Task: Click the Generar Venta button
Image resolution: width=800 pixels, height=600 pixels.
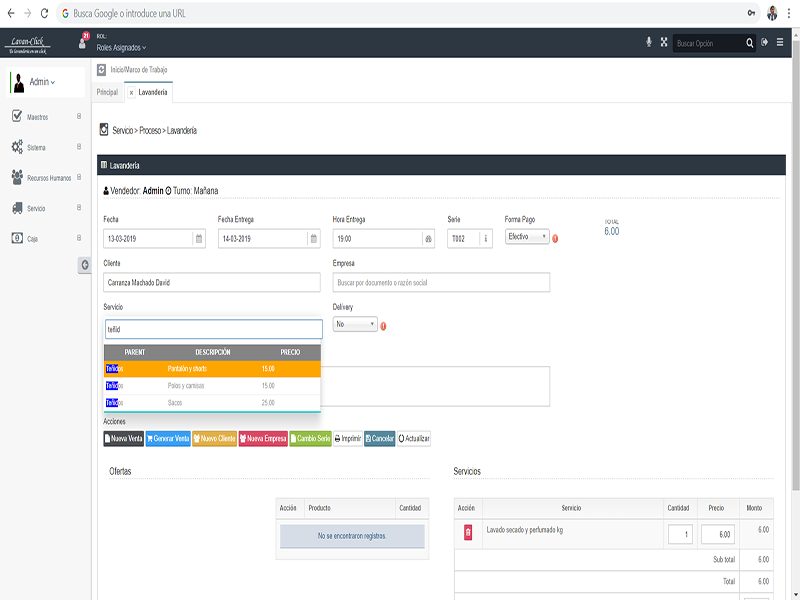Action: pos(168,439)
